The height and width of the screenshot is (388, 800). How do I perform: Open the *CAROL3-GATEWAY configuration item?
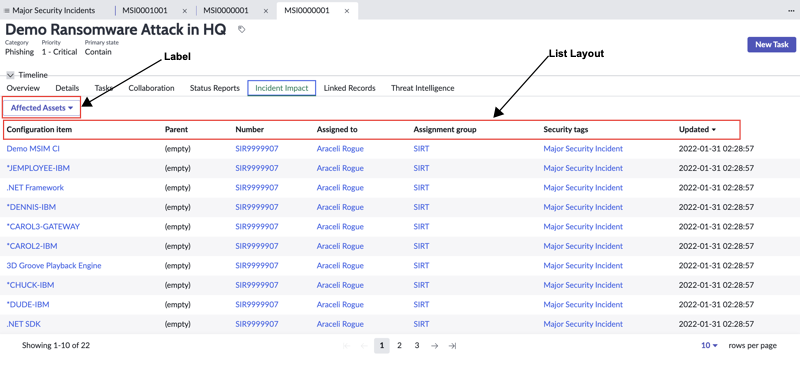[x=43, y=226]
